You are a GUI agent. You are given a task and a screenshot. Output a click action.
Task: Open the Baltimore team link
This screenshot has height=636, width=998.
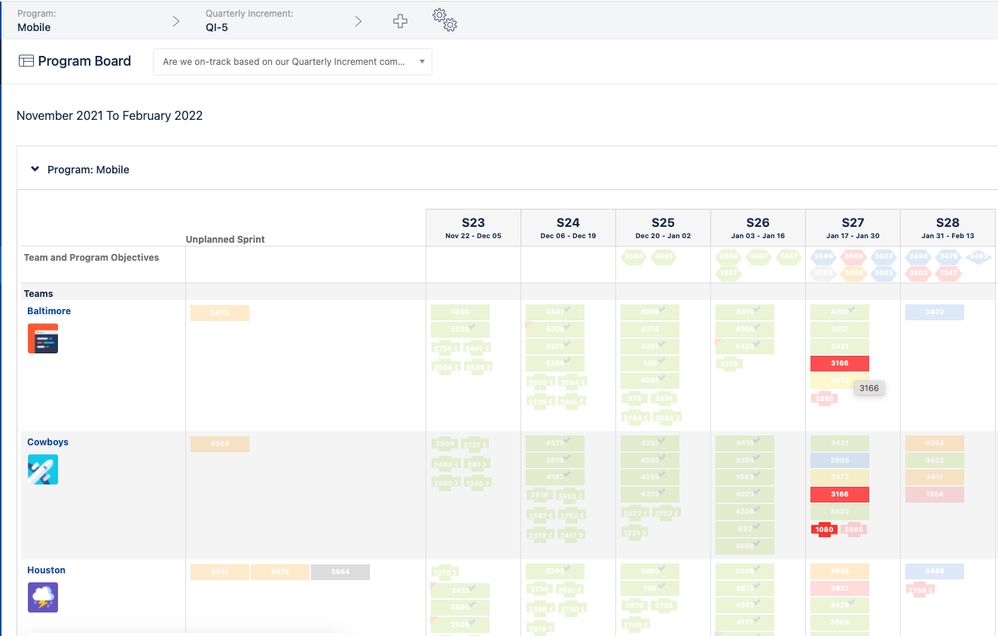[x=48, y=310]
